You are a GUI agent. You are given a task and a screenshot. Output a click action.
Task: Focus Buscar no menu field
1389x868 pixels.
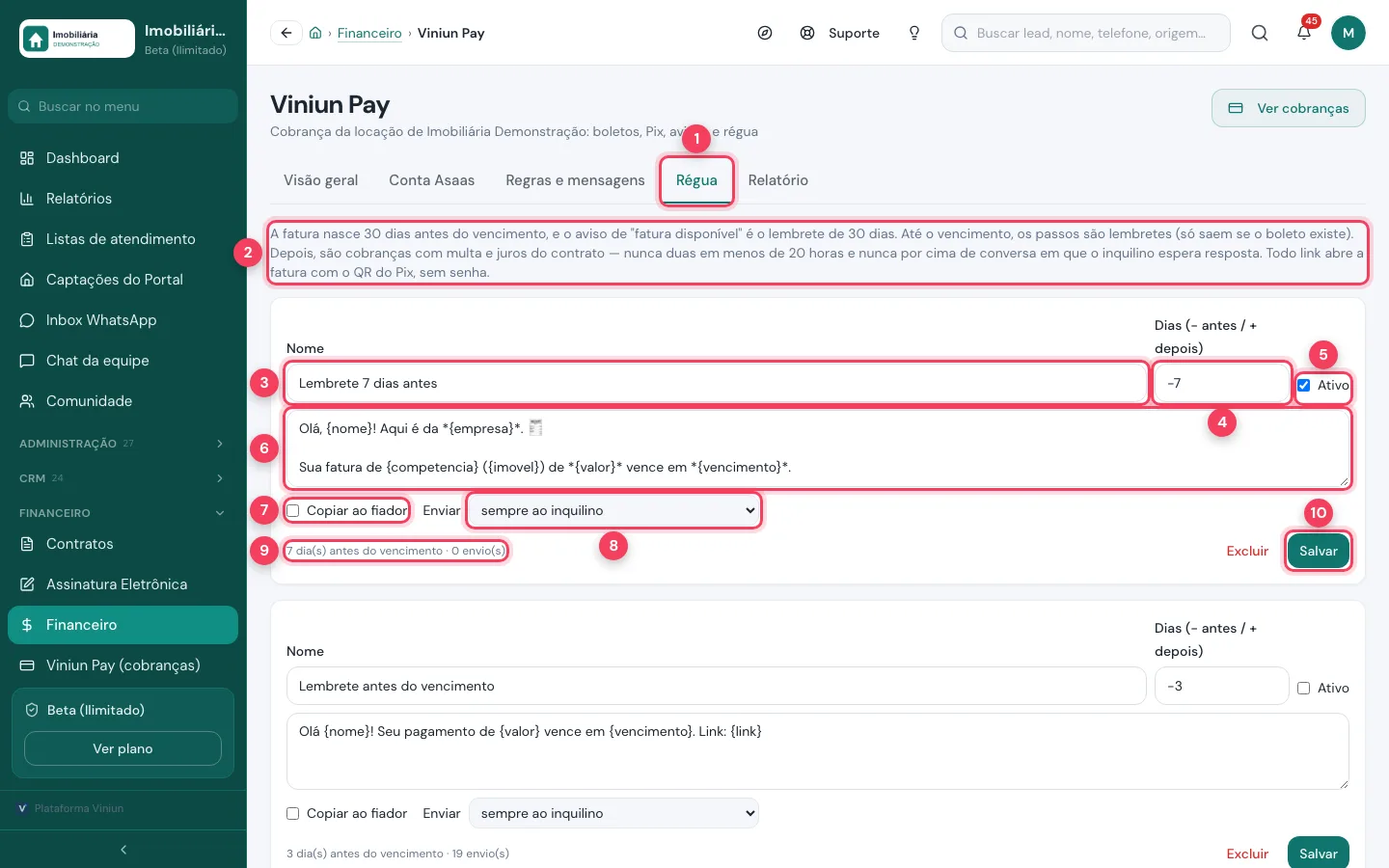tap(123, 106)
